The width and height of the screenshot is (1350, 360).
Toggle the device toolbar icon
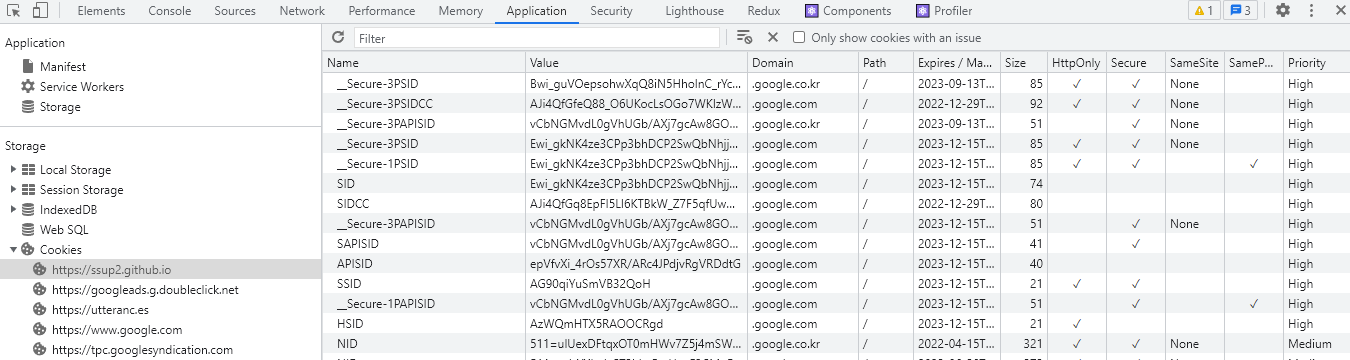coord(41,11)
